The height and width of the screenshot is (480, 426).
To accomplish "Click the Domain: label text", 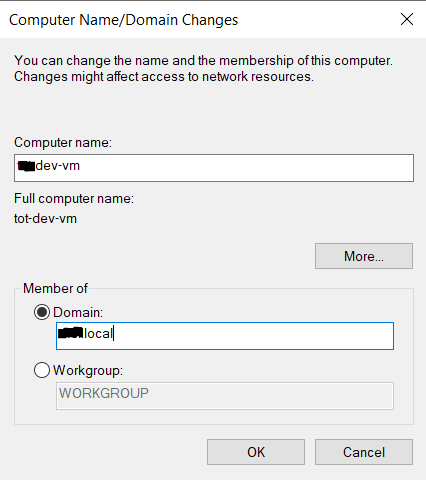I will coord(78,312).
